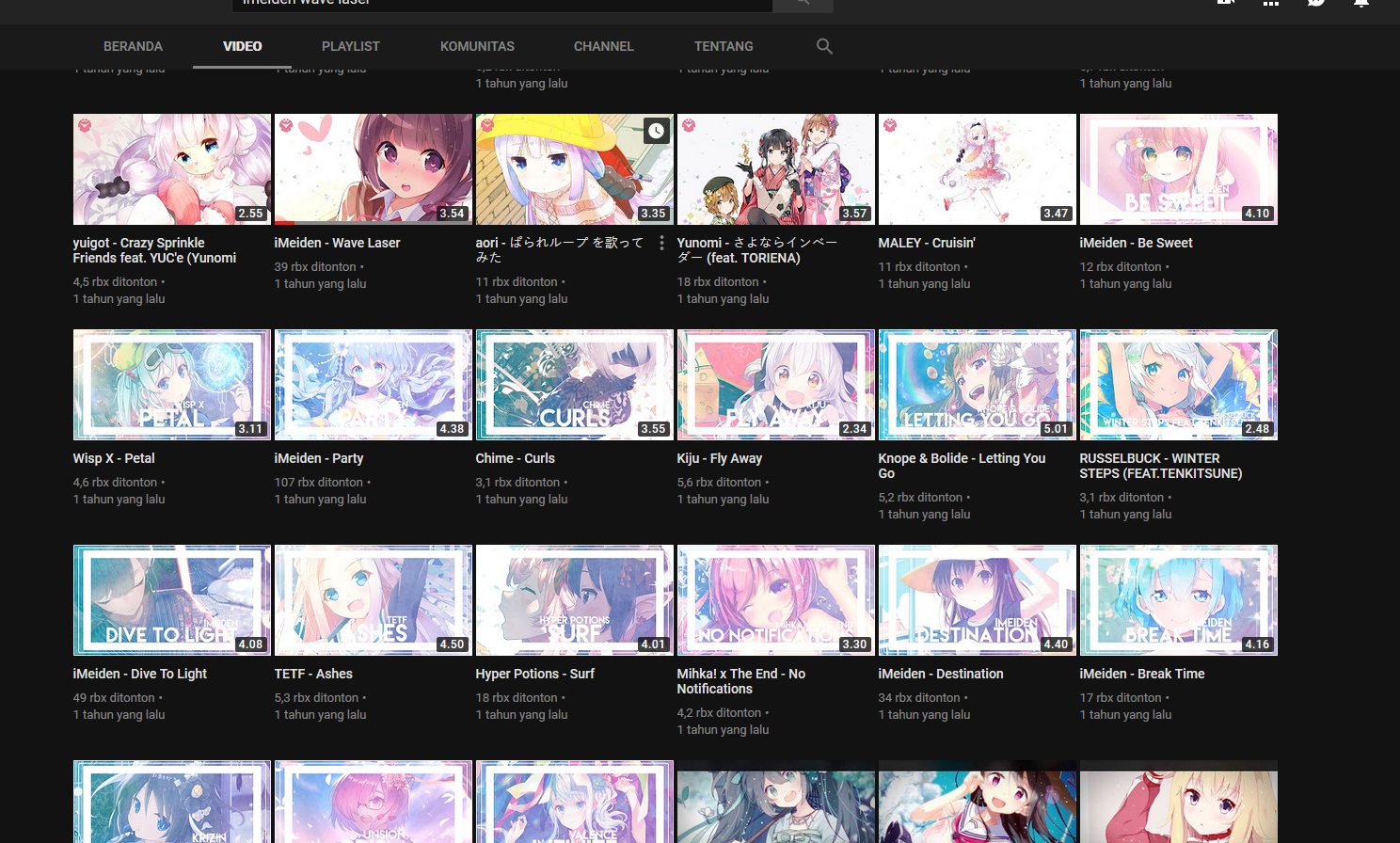Click 'Mihka! x The End - No Notifications' title
This screenshot has height=843, width=1400.
pyautogui.click(x=740, y=681)
